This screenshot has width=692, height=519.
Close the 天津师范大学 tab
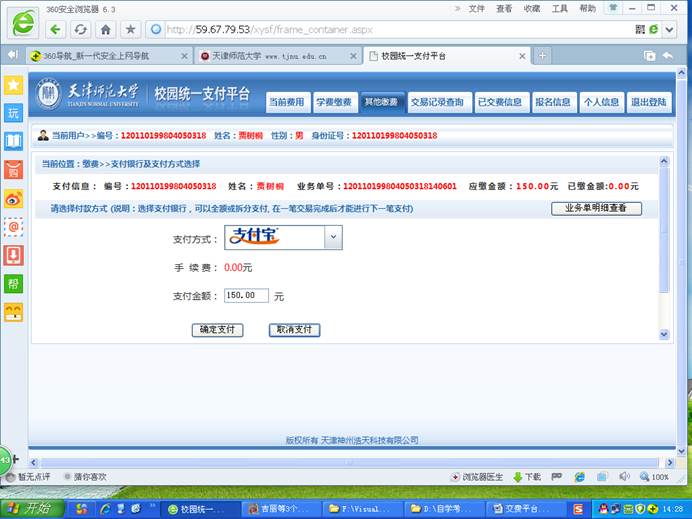coord(353,56)
